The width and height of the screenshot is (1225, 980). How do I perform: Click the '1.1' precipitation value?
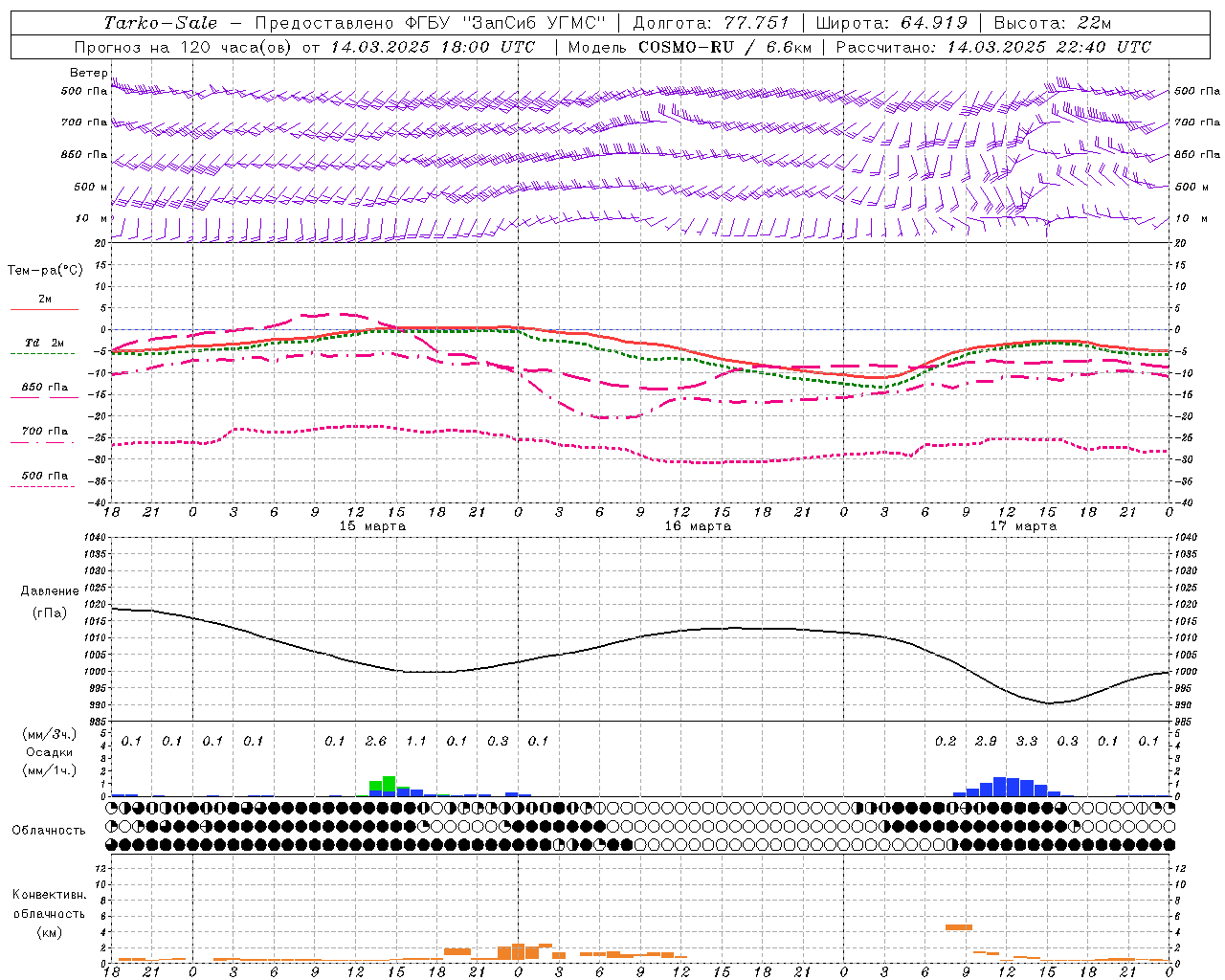pyautogui.click(x=416, y=742)
